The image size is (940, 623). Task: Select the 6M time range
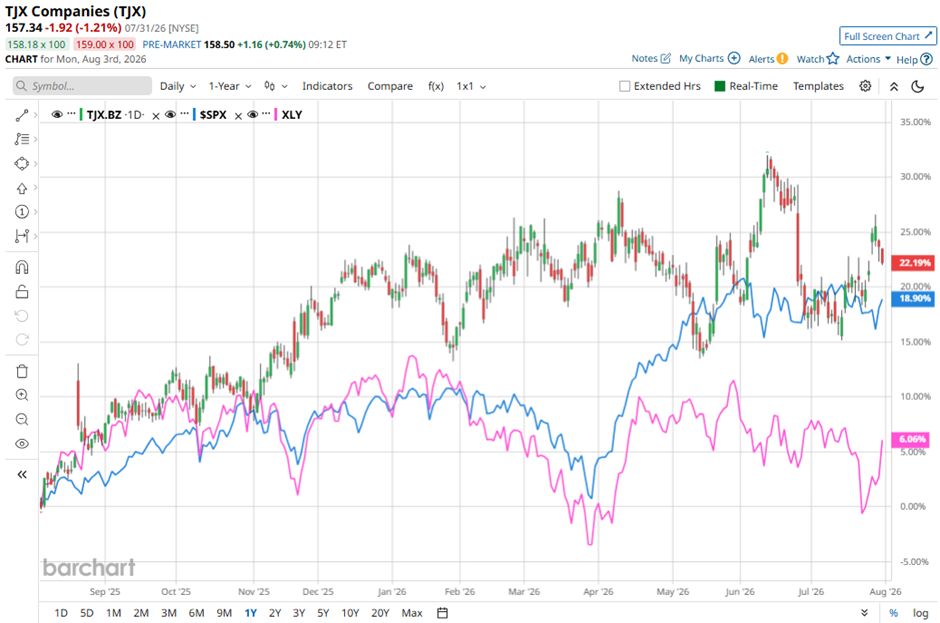click(x=197, y=613)
